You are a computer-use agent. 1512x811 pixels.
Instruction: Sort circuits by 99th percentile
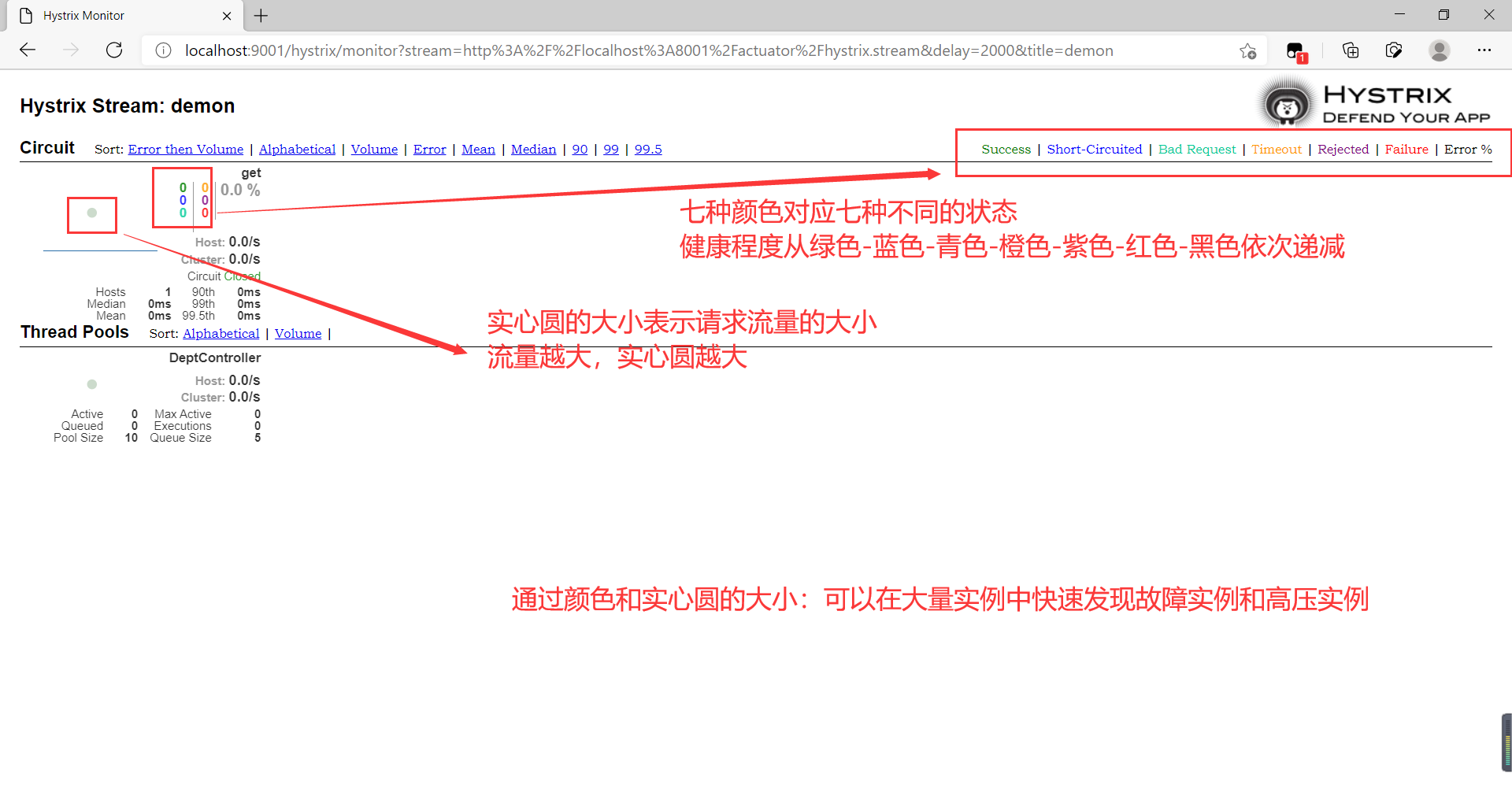[x=611, y=150]
